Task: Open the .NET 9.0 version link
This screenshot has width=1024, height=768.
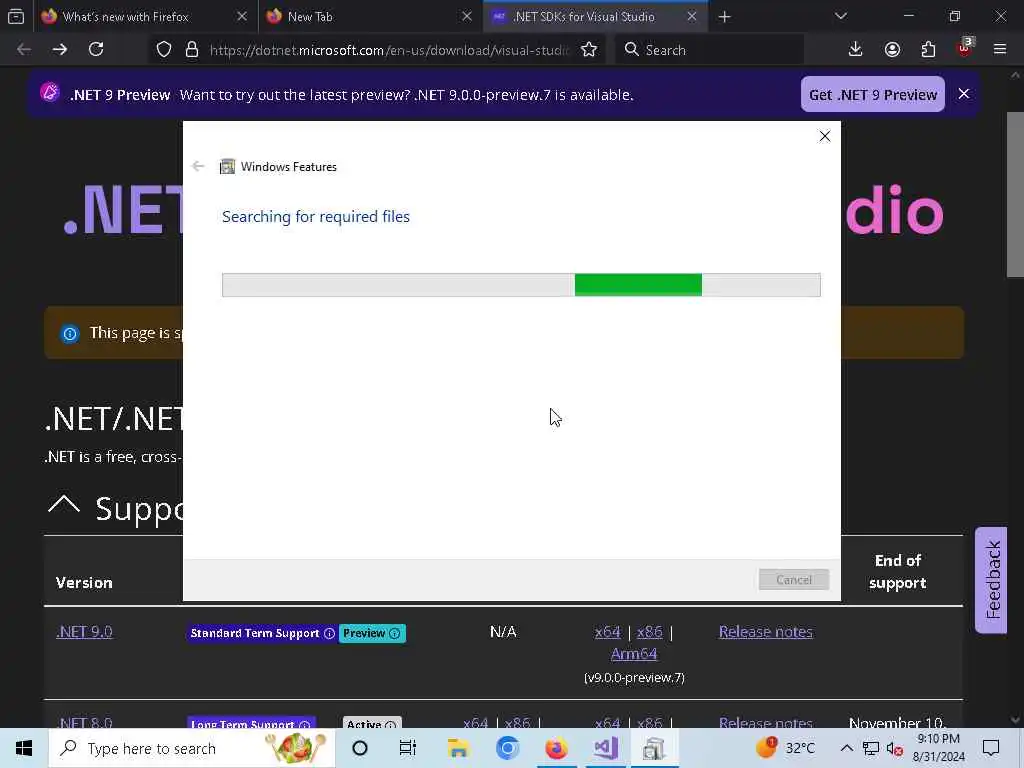Action: [84, 632]
